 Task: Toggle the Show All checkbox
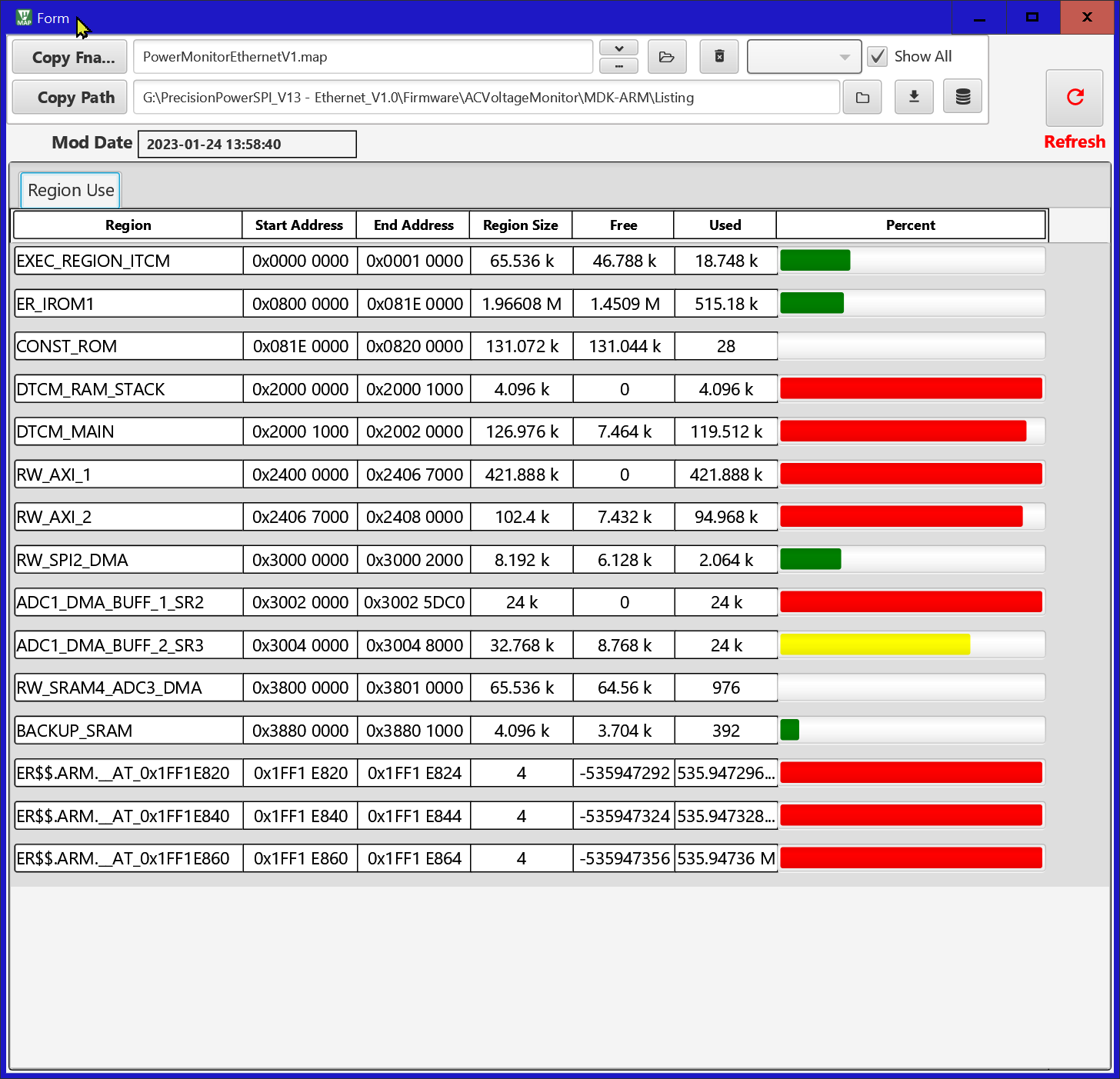click(878, 56)
